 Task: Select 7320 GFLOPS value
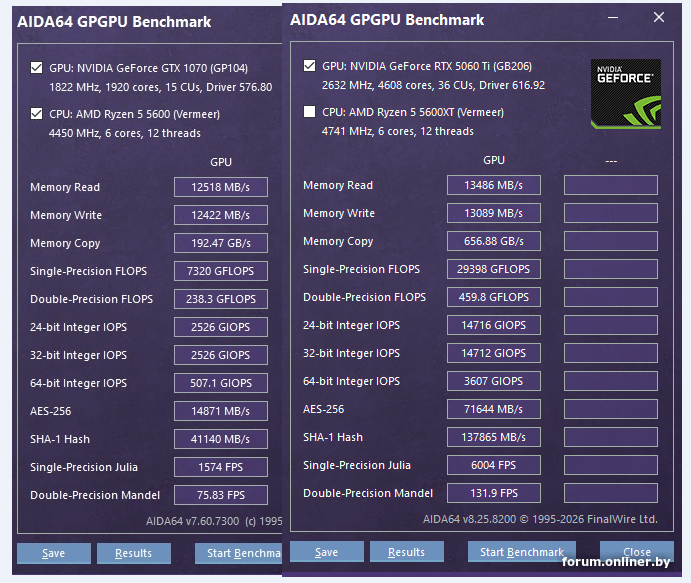(221, 271)
